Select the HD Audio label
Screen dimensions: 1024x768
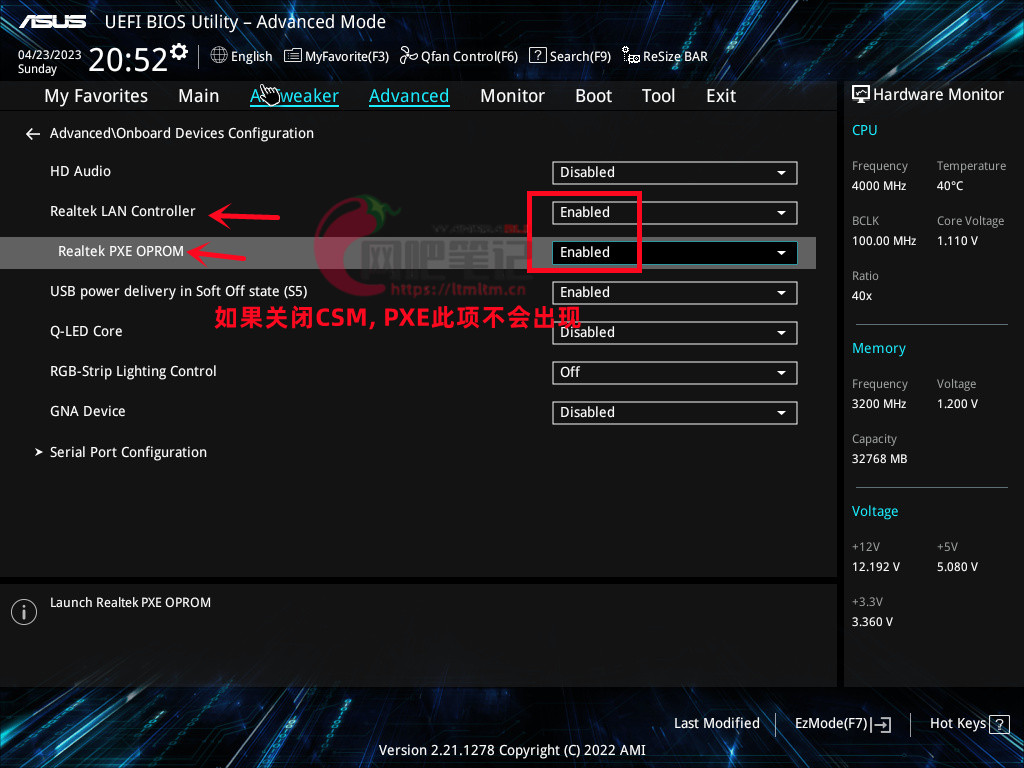[x=80, y=171]
